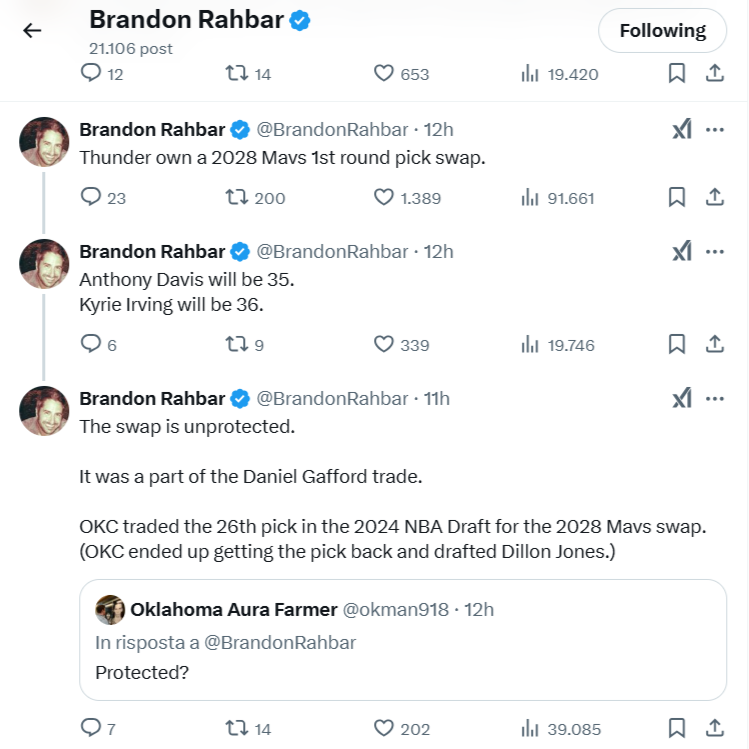Viewport: 749px width, 749px height.
Task: Open the @BrandonRahbar handle on the 11h post
Action: click(332, 398)
